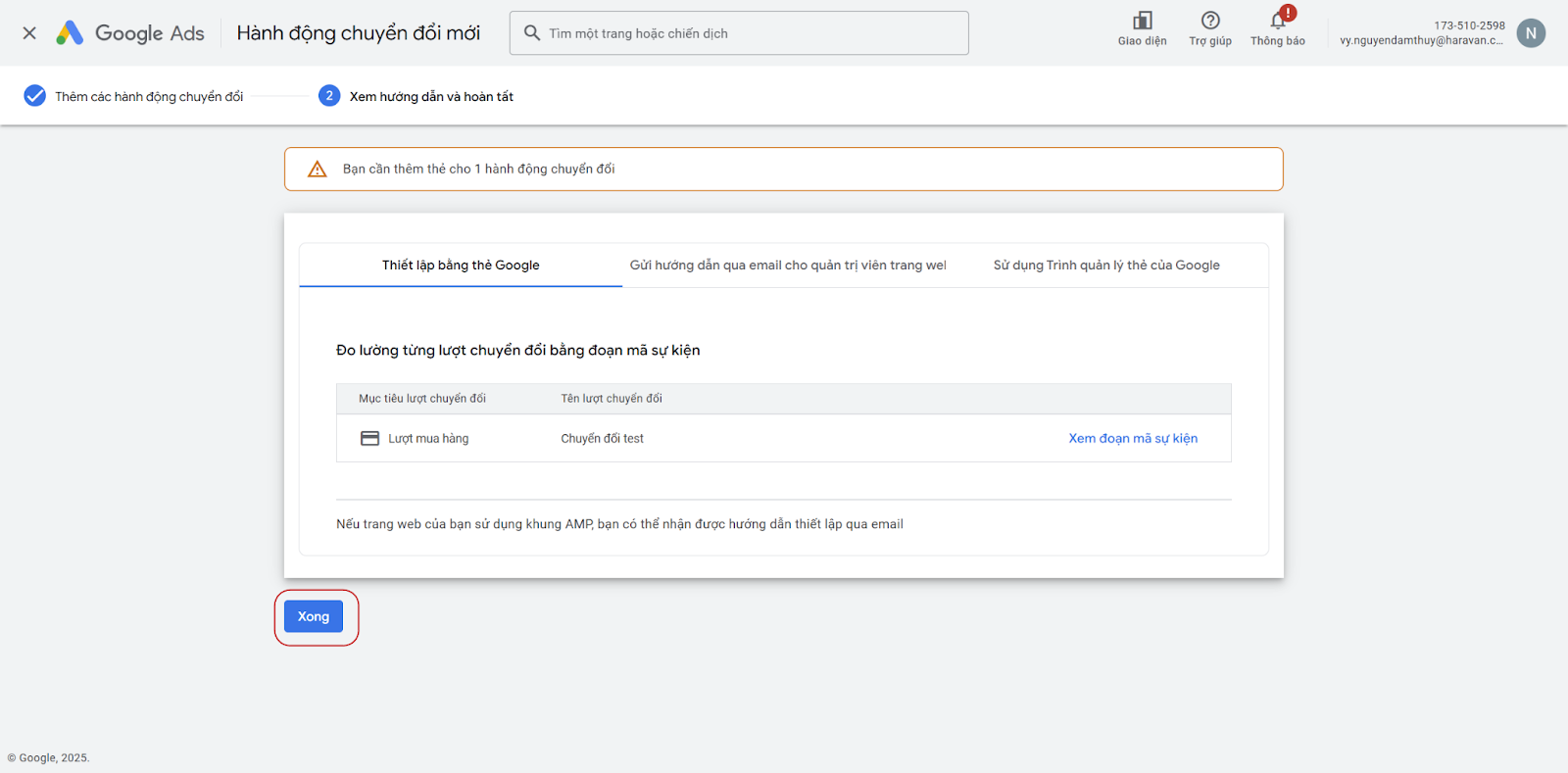Screen dimensions: 1568x773
Task: Click the Tên lượt chuyển đổi column header
Action: (x=612, y=399)
